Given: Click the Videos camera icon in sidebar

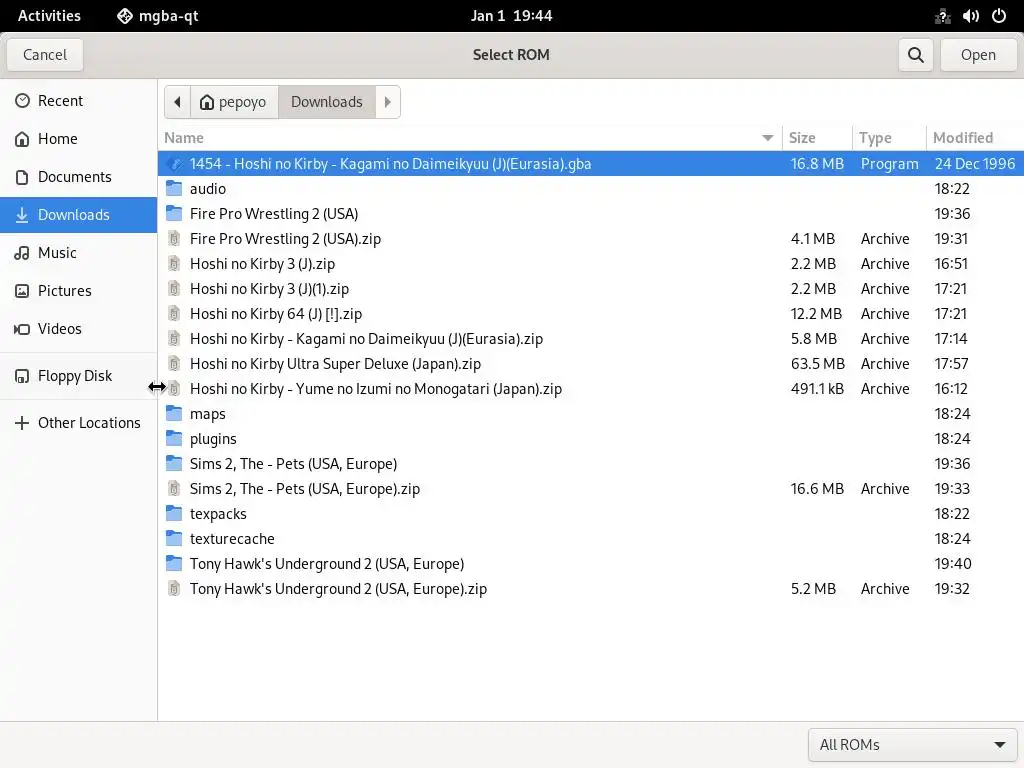Looking at the screenshot, I should pyautogui.click(x=22, y=329).
